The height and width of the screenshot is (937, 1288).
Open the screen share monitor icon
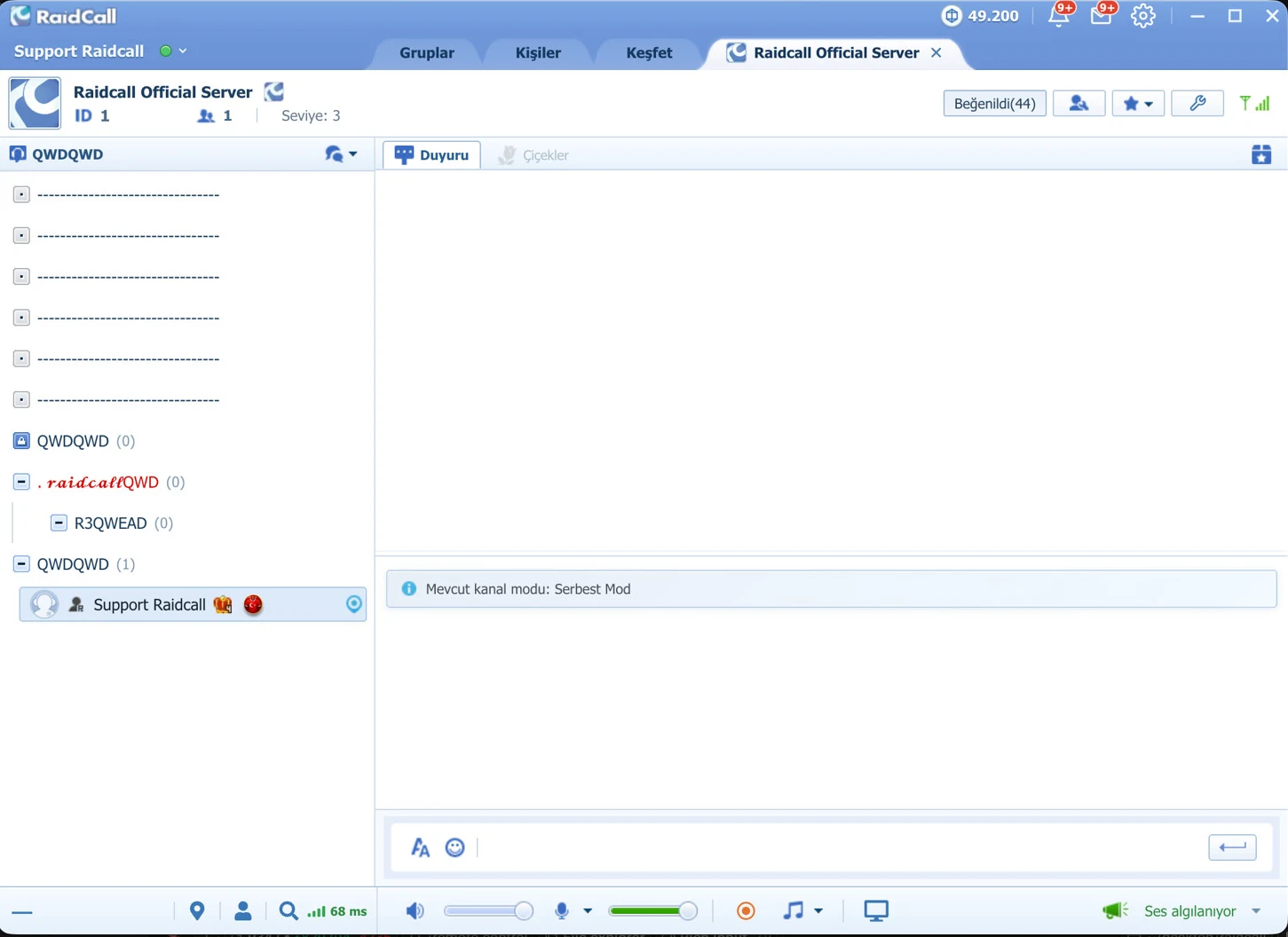click(876, 911)
